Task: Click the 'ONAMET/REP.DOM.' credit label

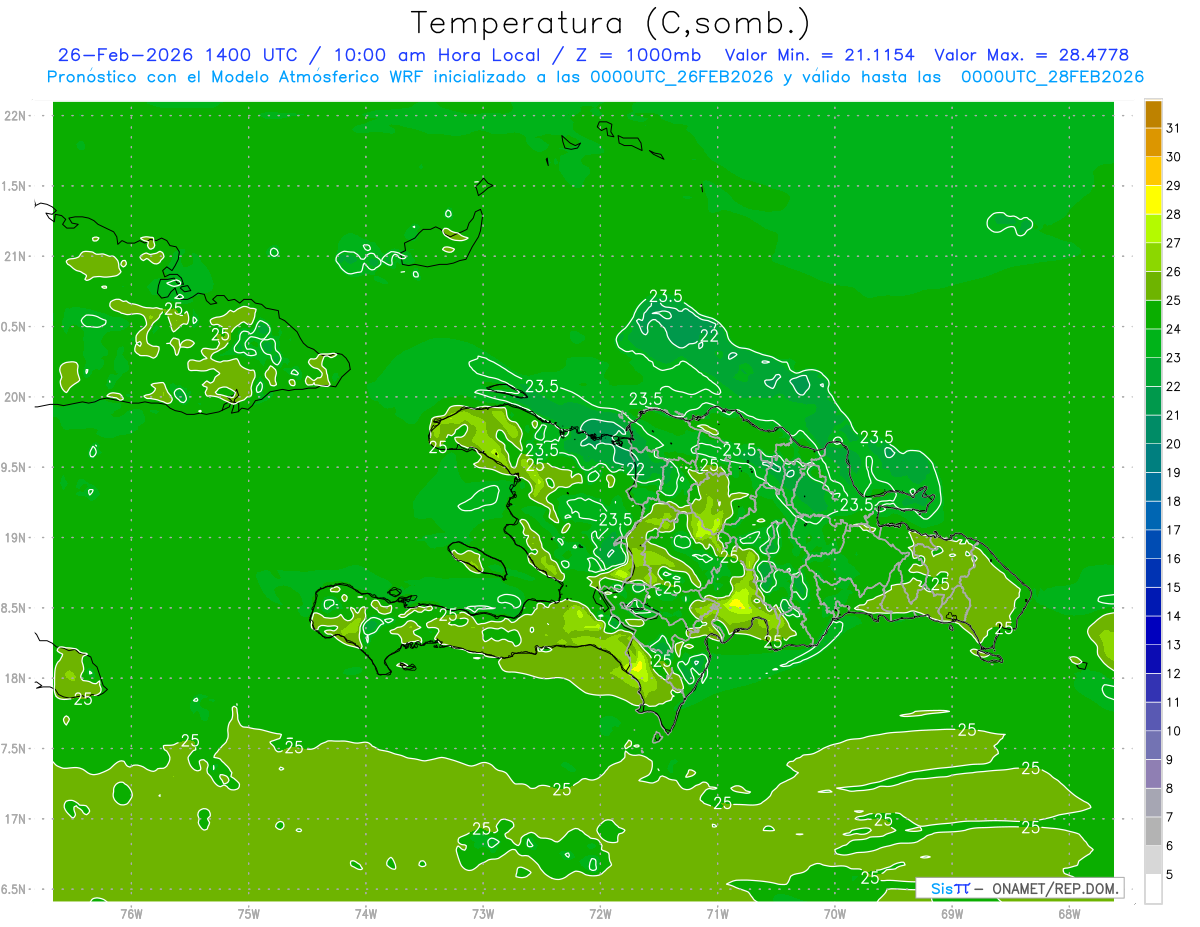Action: click(x=1055, y=888)
